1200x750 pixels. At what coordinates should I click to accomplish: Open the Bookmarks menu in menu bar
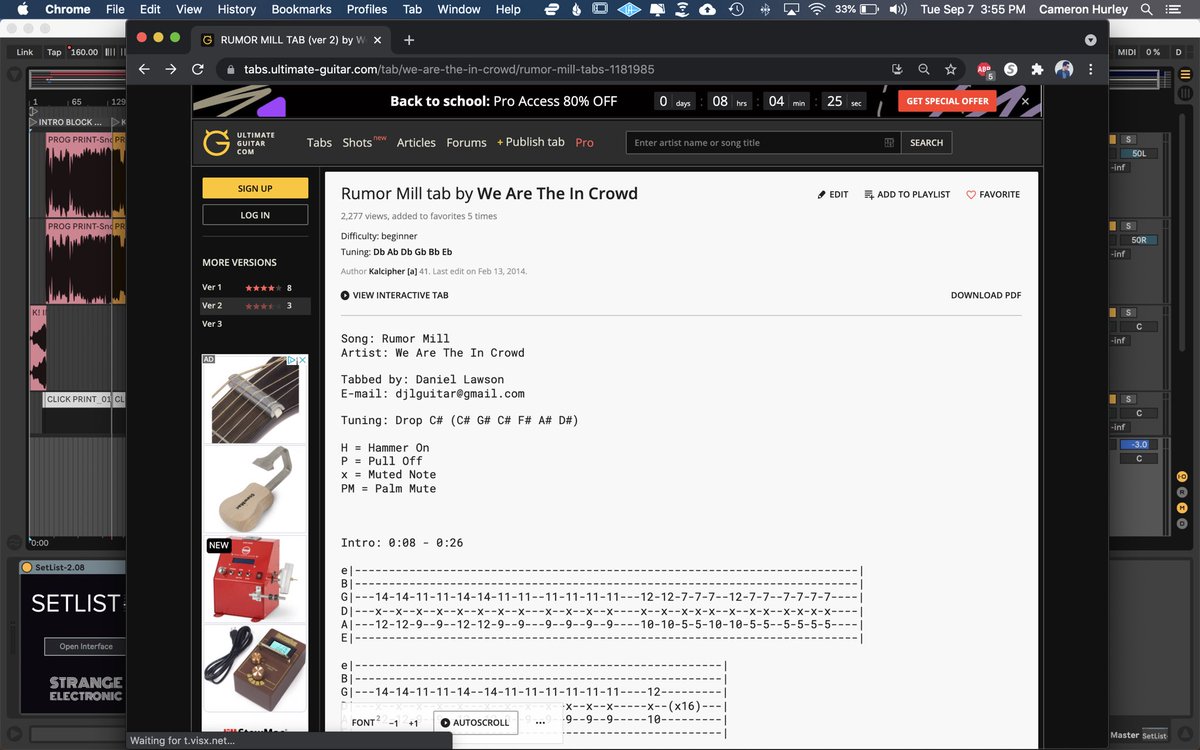(x=302, y=9)
